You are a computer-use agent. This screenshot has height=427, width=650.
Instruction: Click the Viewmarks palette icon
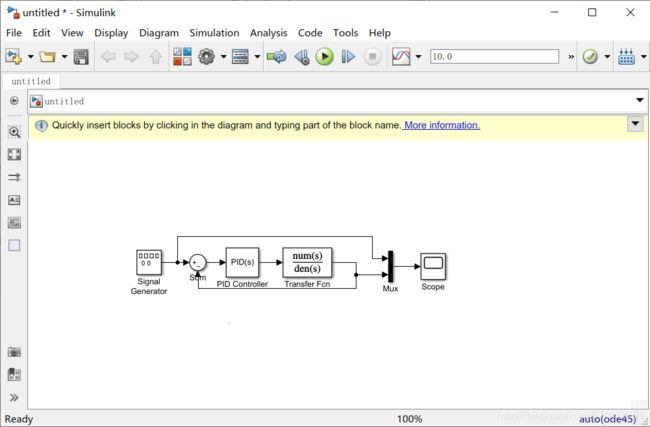[14, 375]
